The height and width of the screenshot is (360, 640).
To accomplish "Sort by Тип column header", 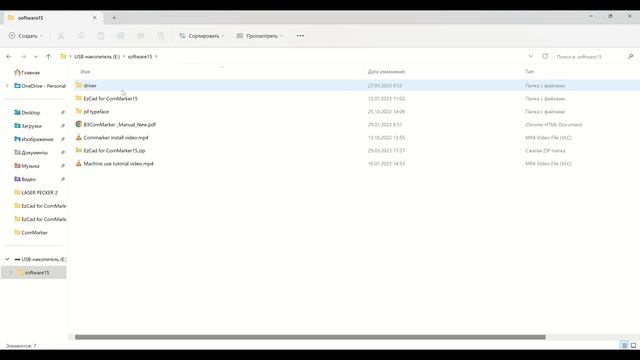I will [x=529, y=71].
